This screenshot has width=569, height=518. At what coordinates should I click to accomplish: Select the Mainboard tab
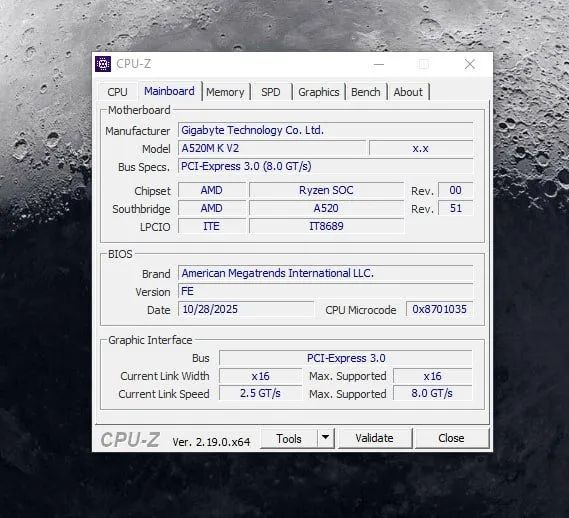pyautogui.click(x=169, y=91)
